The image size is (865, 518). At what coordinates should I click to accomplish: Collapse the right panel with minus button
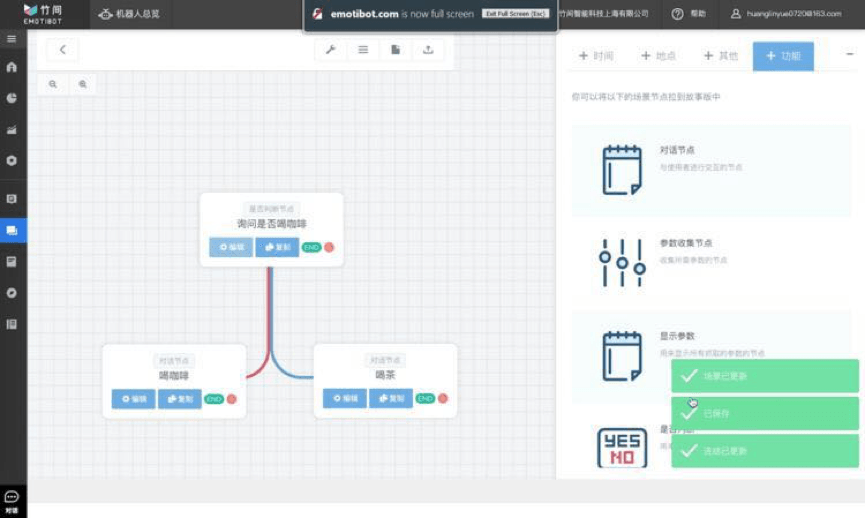pos(849,56)
